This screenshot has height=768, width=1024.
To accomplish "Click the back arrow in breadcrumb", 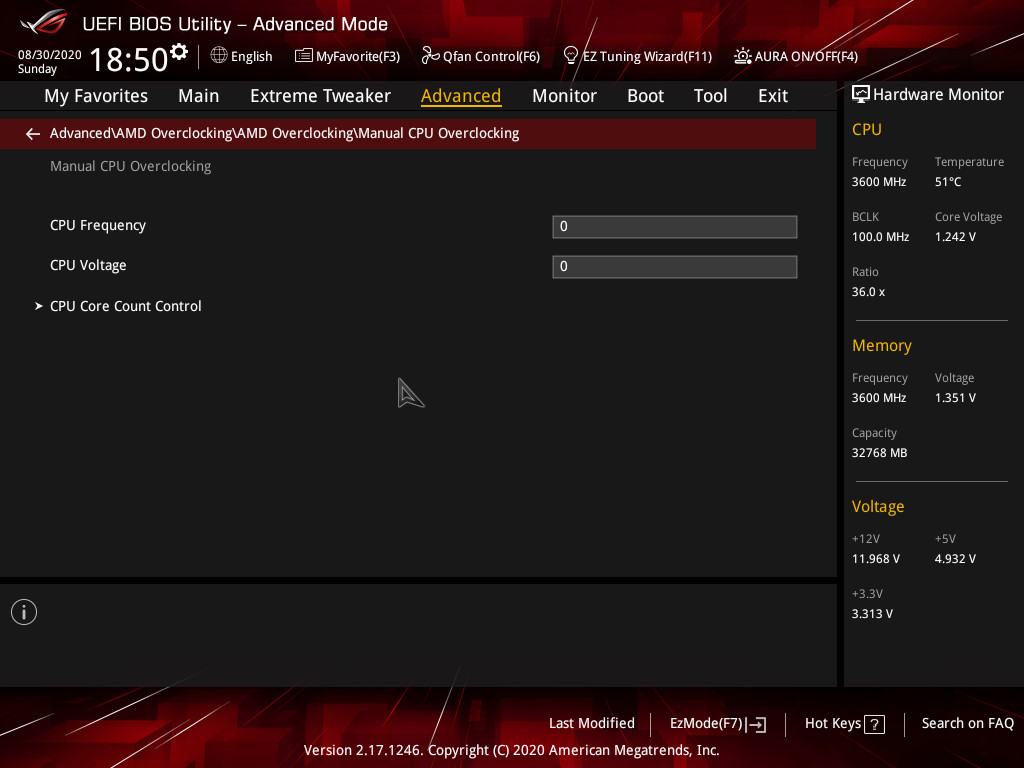I will point(33,134).
